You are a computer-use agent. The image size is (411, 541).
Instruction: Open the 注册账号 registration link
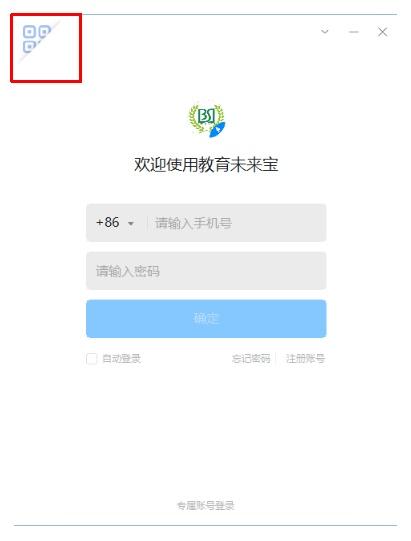coord(305,359)
